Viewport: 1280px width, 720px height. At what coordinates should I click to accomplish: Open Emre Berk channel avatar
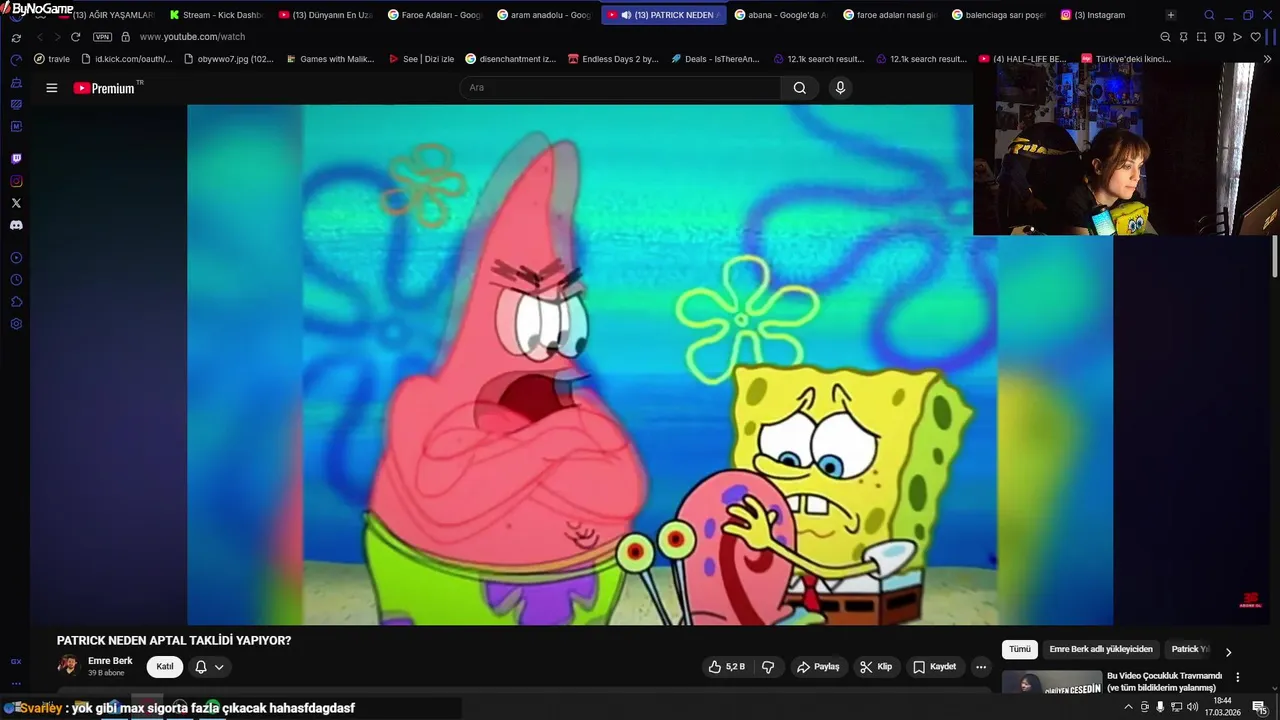coord(68,666)
